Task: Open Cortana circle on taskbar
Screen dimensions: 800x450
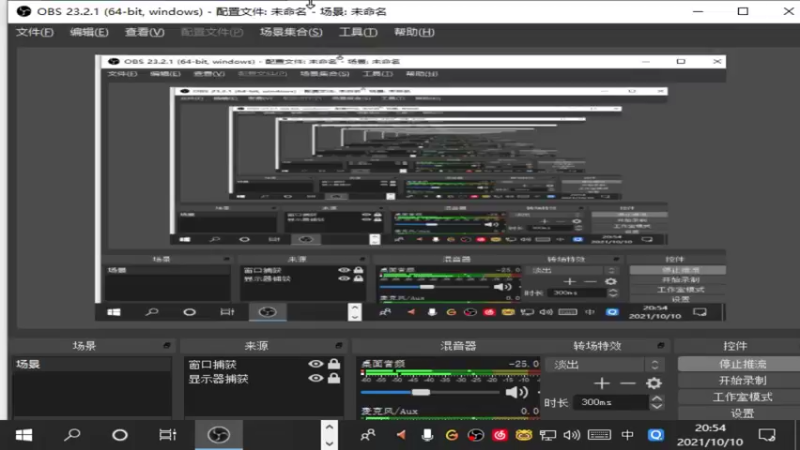Action: click(x=120, y=435)
